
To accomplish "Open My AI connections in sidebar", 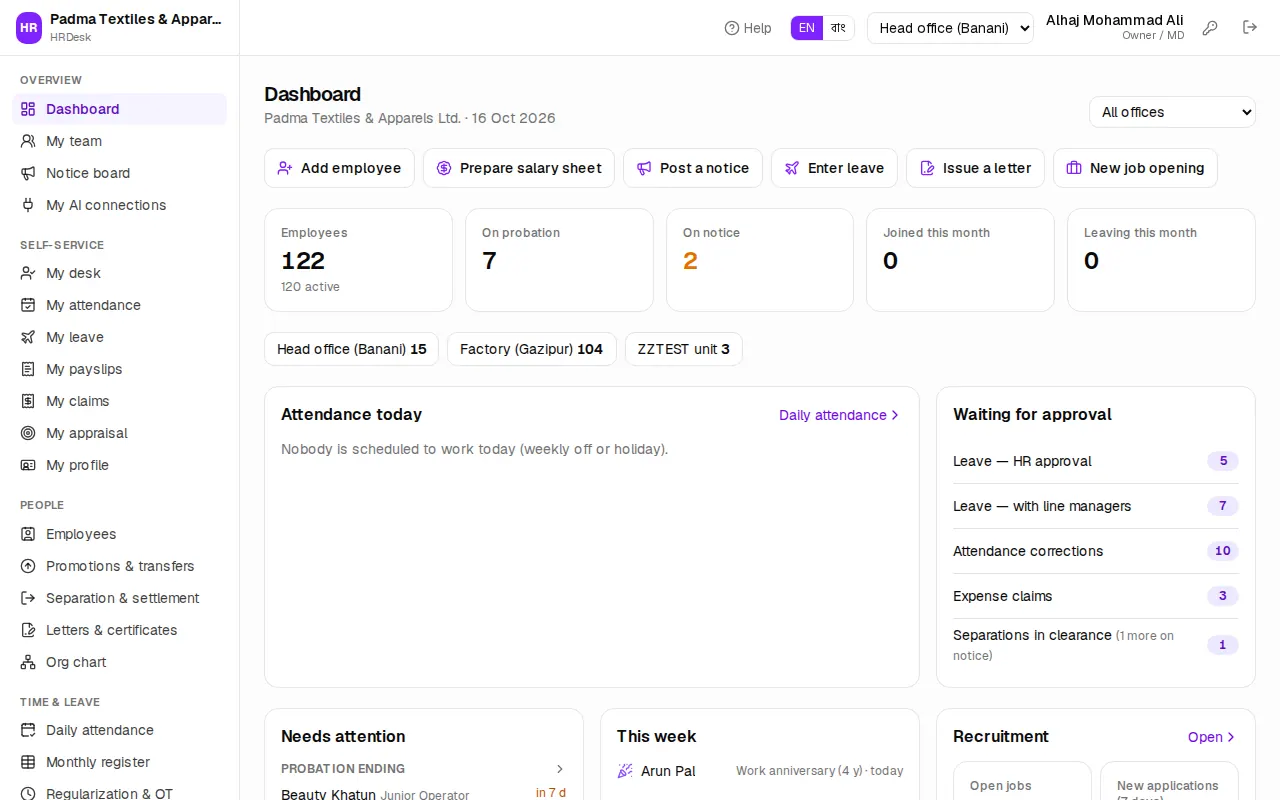I will point(120,205).
